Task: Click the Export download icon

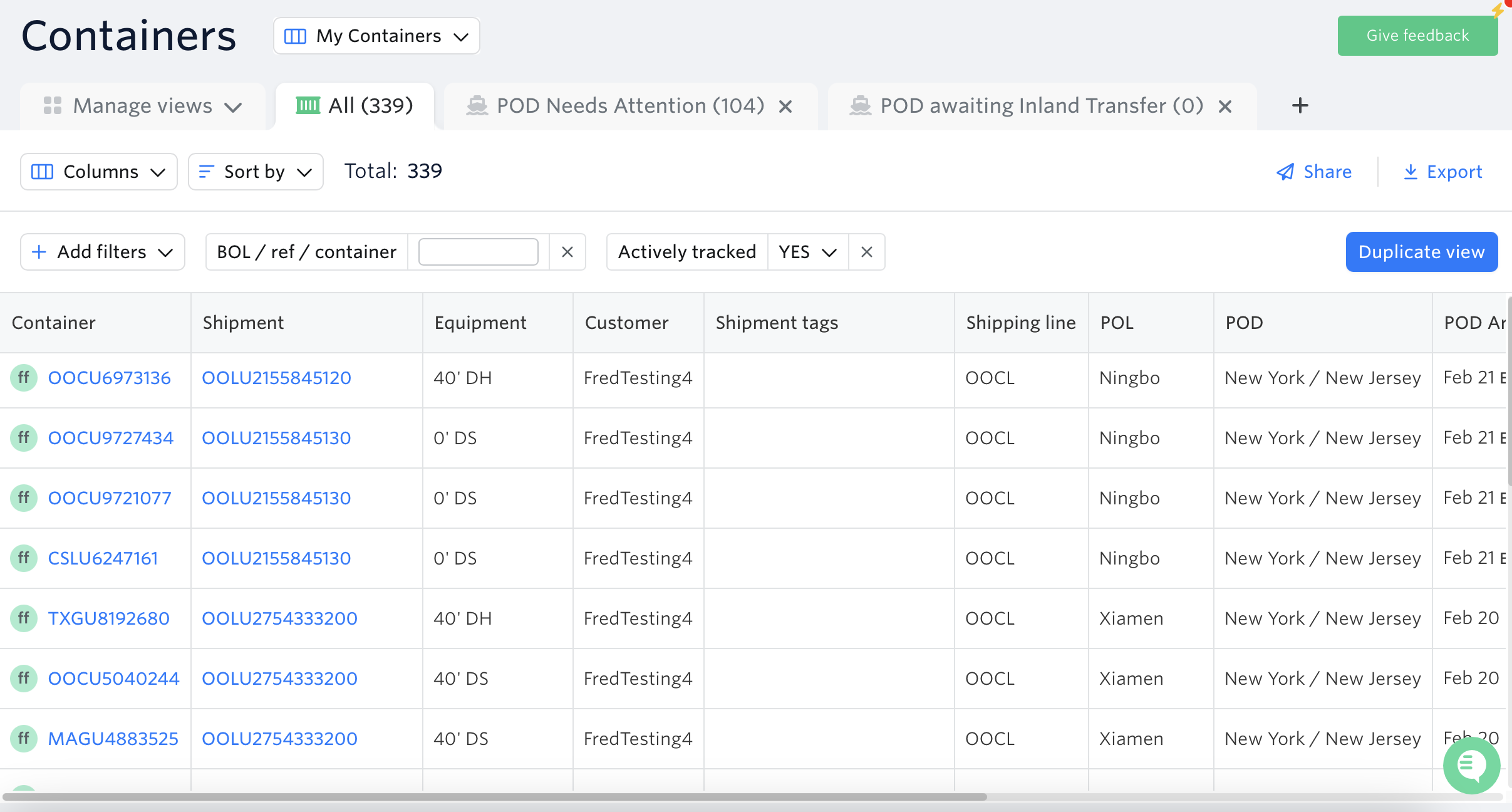Action: pos(1410,172)
